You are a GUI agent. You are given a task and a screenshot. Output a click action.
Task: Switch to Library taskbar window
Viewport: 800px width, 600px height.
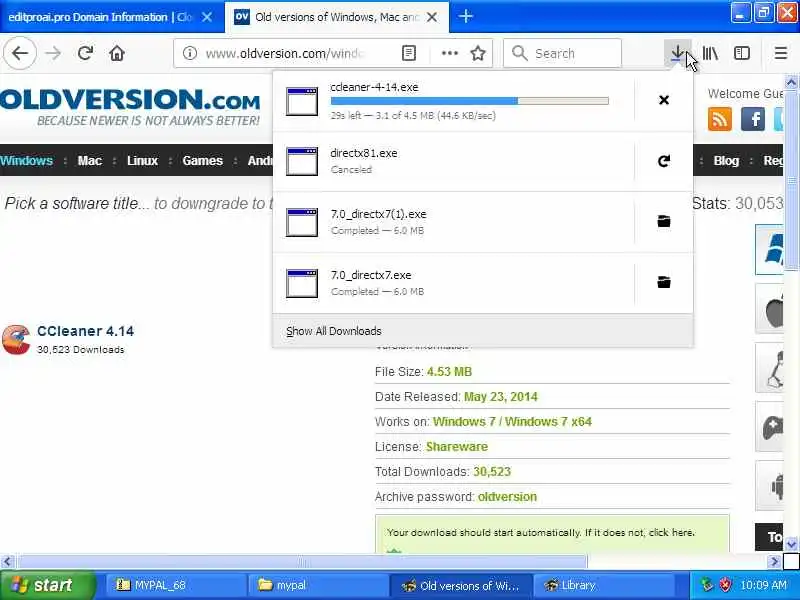(603, 585)
